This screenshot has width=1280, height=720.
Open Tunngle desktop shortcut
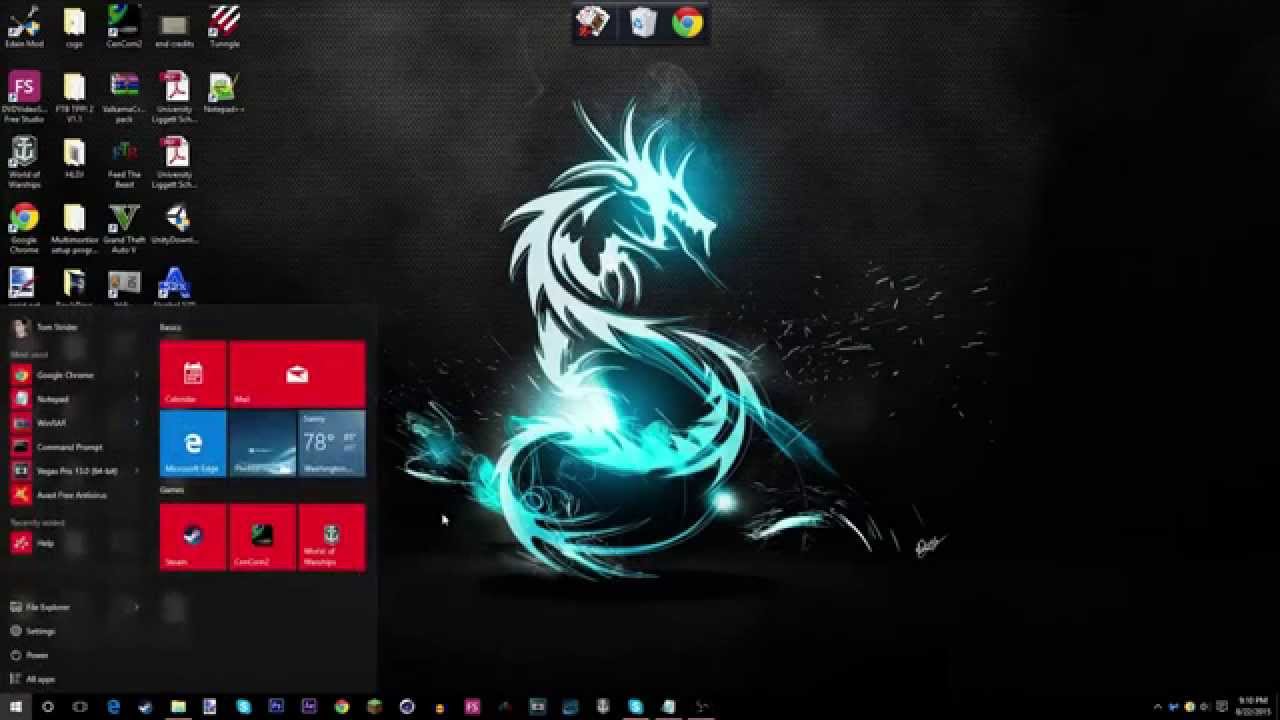click(x=224, y=28)
